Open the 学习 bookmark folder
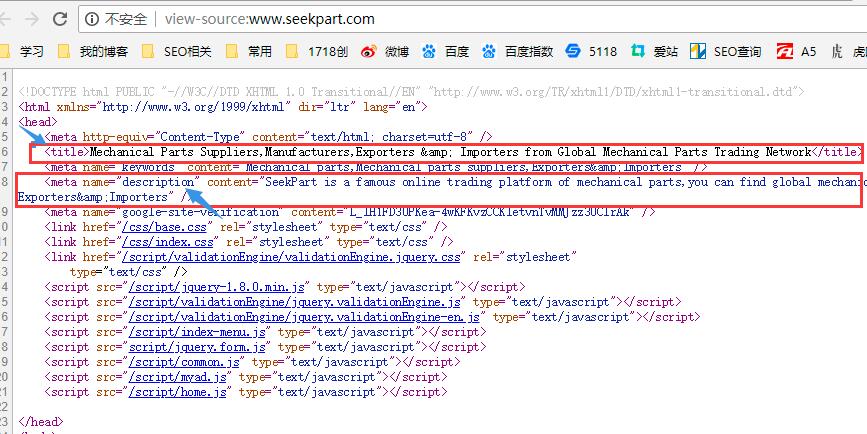 (x=22, y=52)
